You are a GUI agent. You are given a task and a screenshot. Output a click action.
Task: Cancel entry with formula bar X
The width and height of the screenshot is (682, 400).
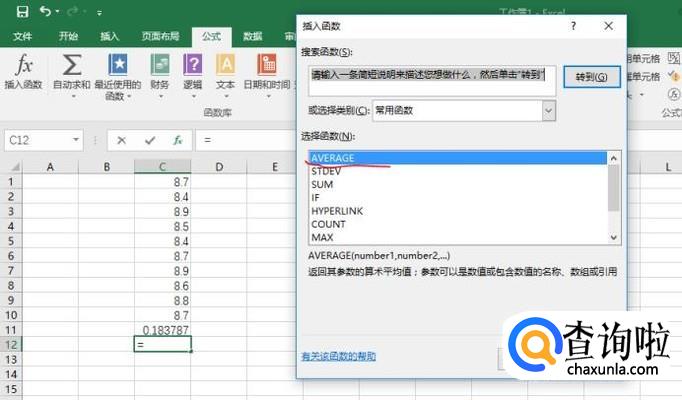point(121,140)
